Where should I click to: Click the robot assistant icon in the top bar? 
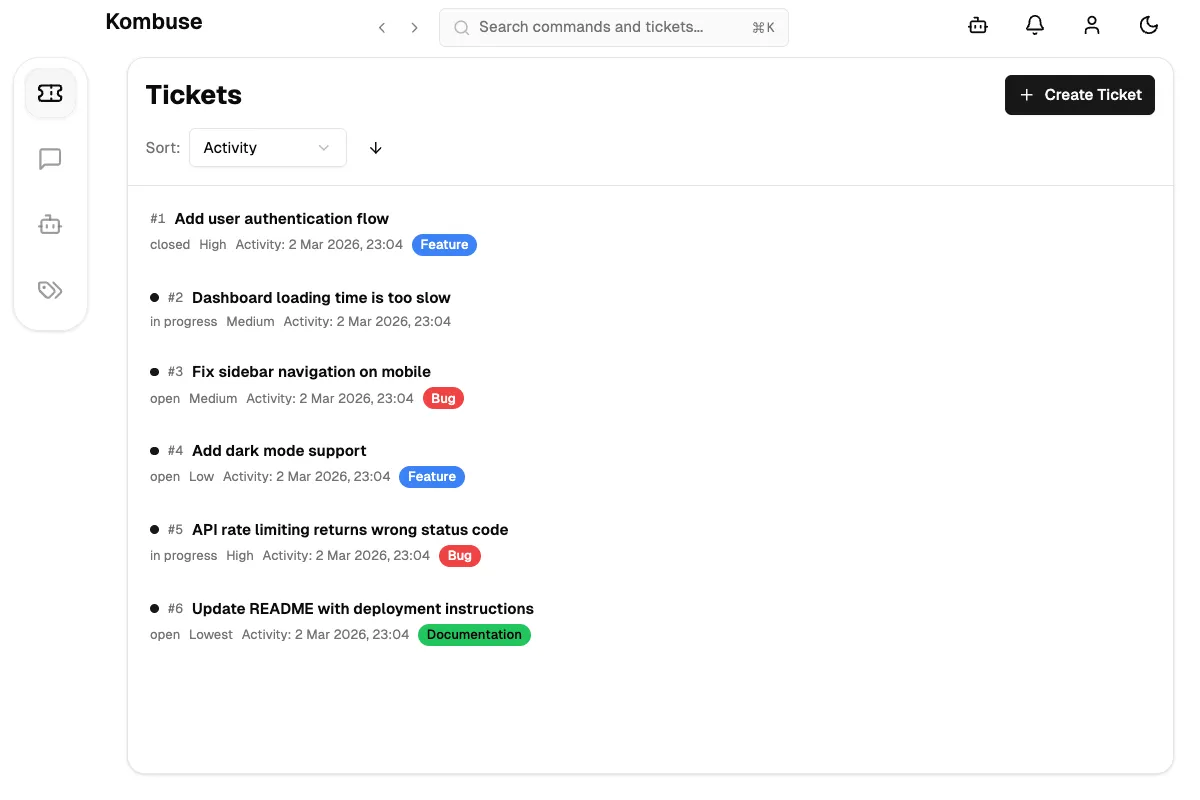point(977,25)
